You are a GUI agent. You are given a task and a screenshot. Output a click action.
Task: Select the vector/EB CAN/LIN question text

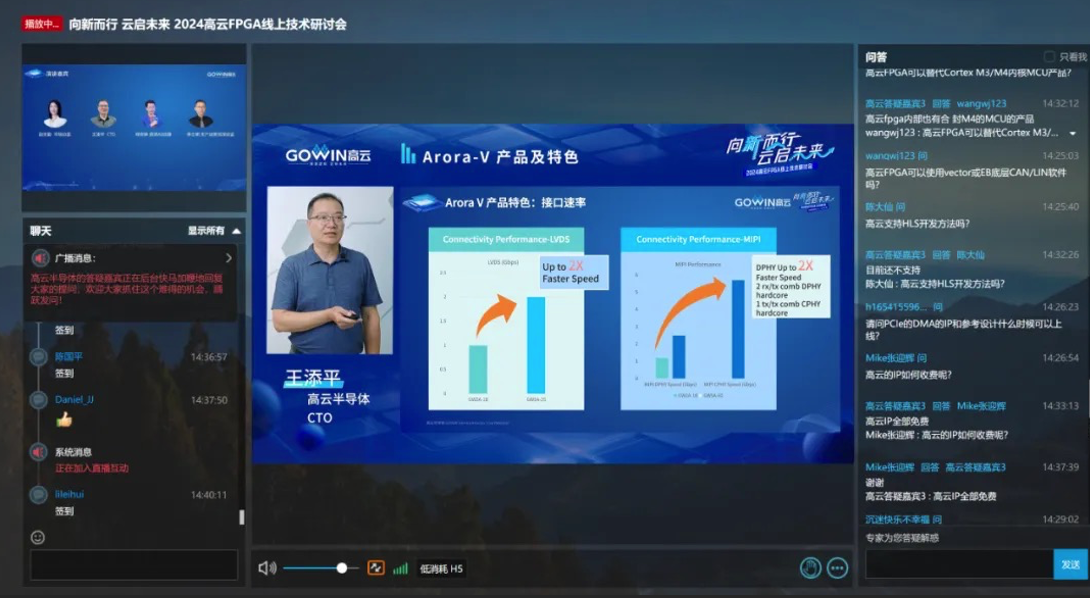(966, 179)
